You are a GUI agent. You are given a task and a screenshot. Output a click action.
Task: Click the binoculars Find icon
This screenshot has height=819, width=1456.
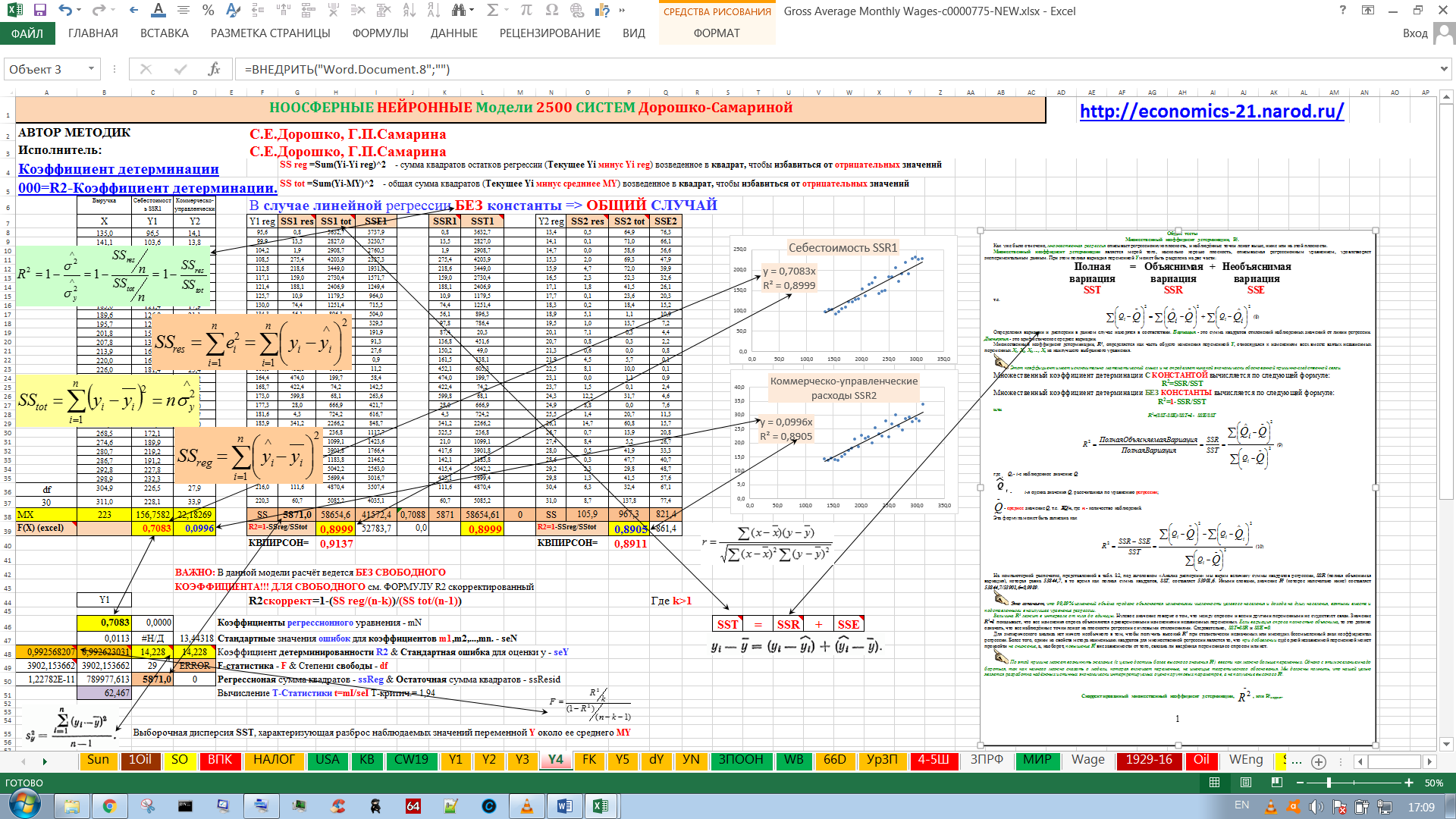[x=458, y=11]
